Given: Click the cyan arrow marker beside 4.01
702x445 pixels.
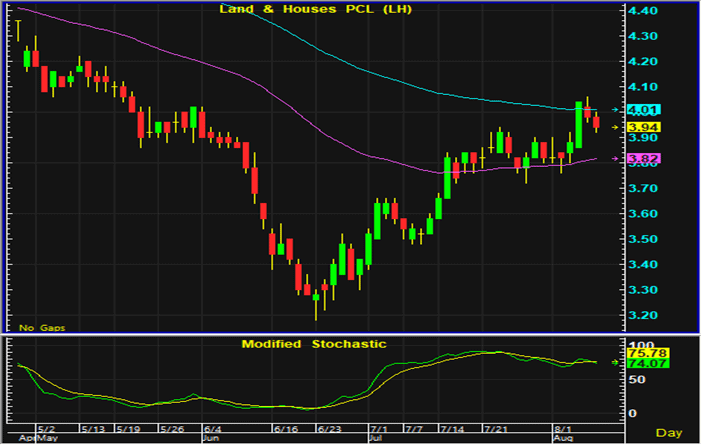Looking at the screenshot, I should pyautogui.click(x=615, y=109).
